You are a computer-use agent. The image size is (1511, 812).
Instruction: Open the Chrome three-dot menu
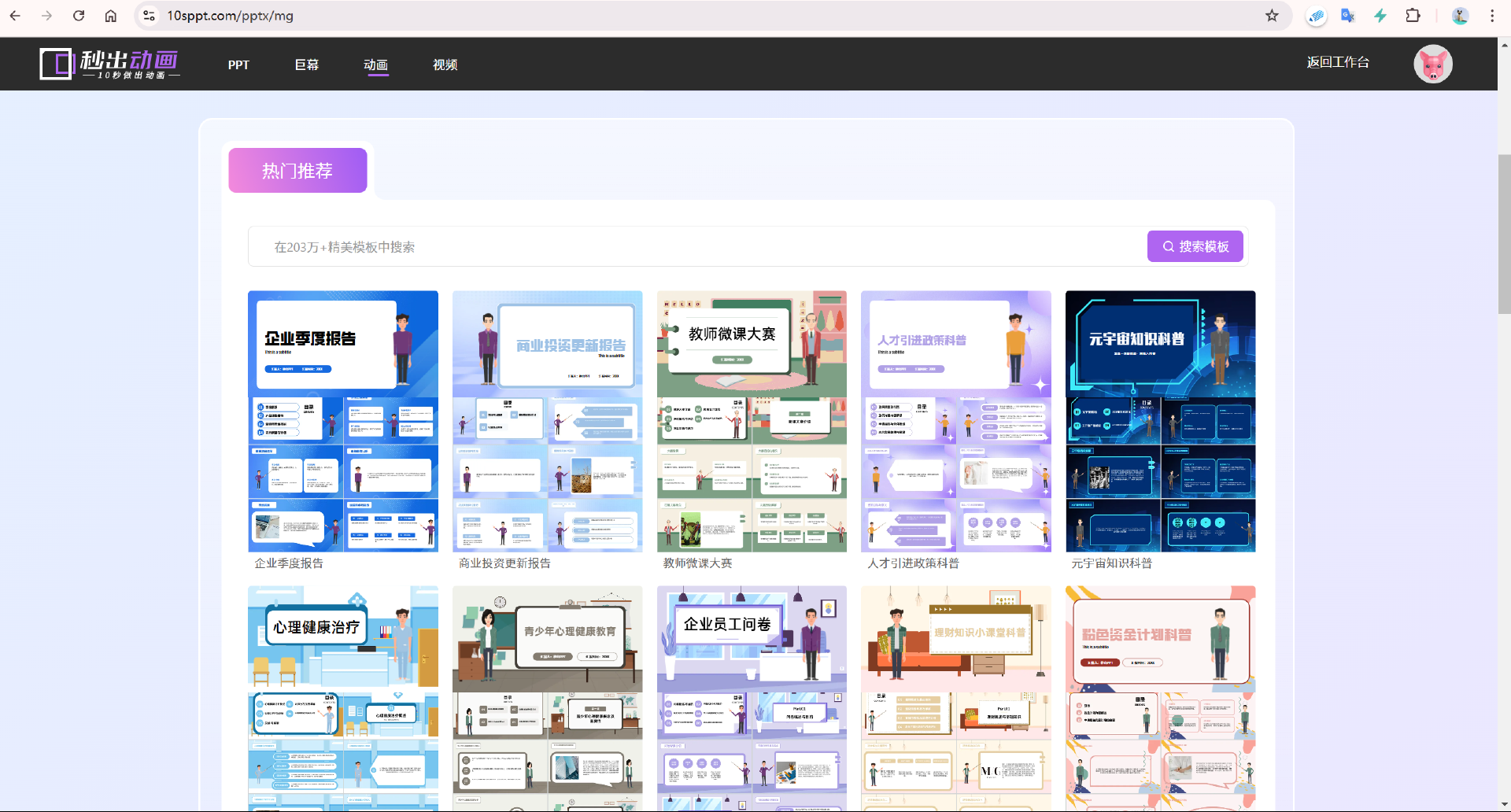coord(1492,16)
